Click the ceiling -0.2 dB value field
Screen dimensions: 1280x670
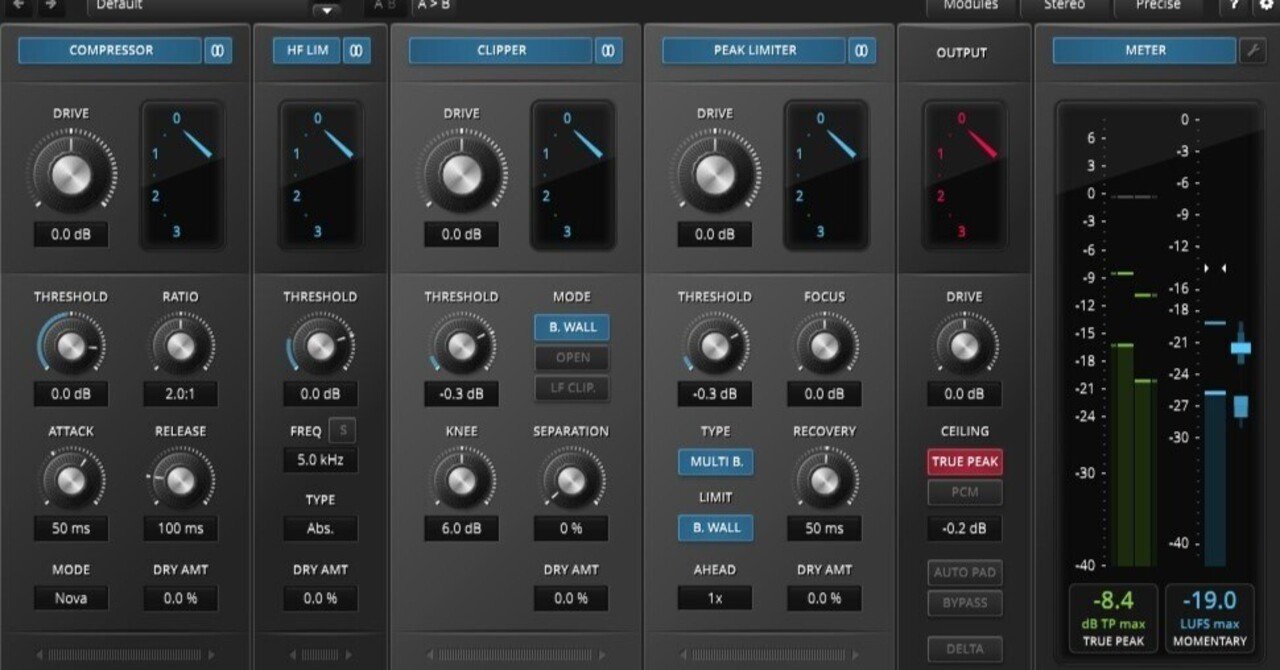(x=964, y=528)
